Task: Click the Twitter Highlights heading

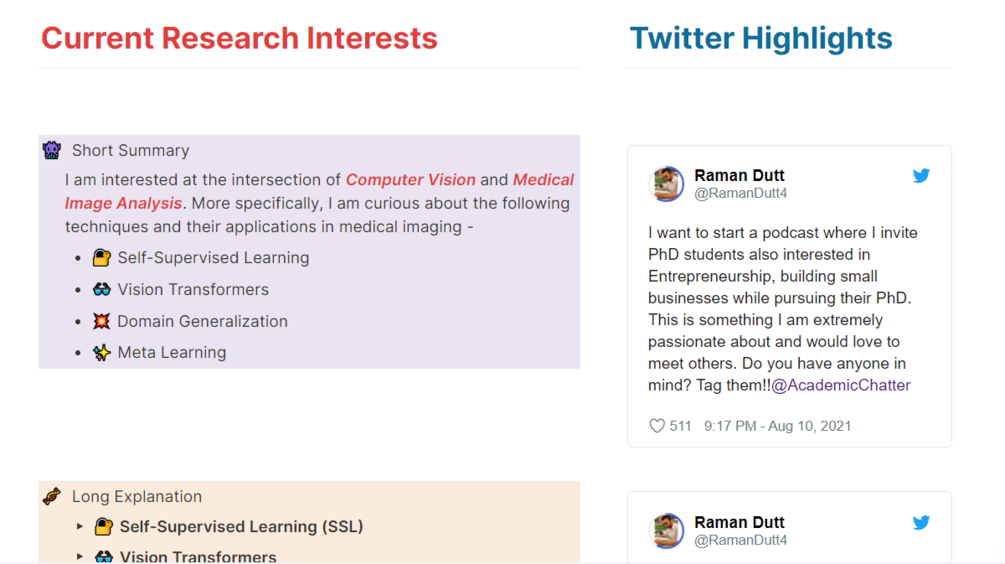Action: click(760, 38)
